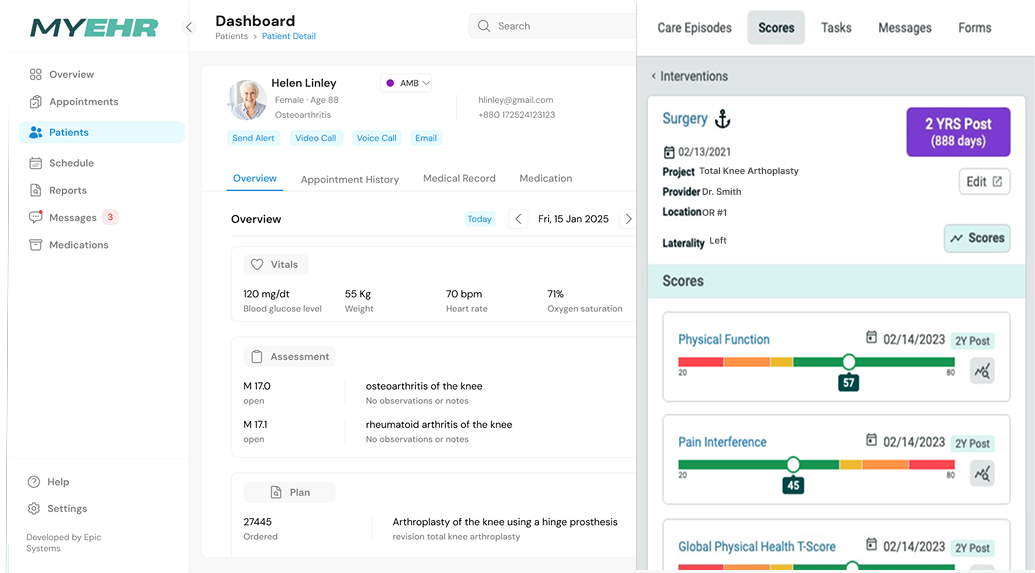Click the Messages badge showing 3
This screenshot has width=1035, height=573.
[110, 217]
